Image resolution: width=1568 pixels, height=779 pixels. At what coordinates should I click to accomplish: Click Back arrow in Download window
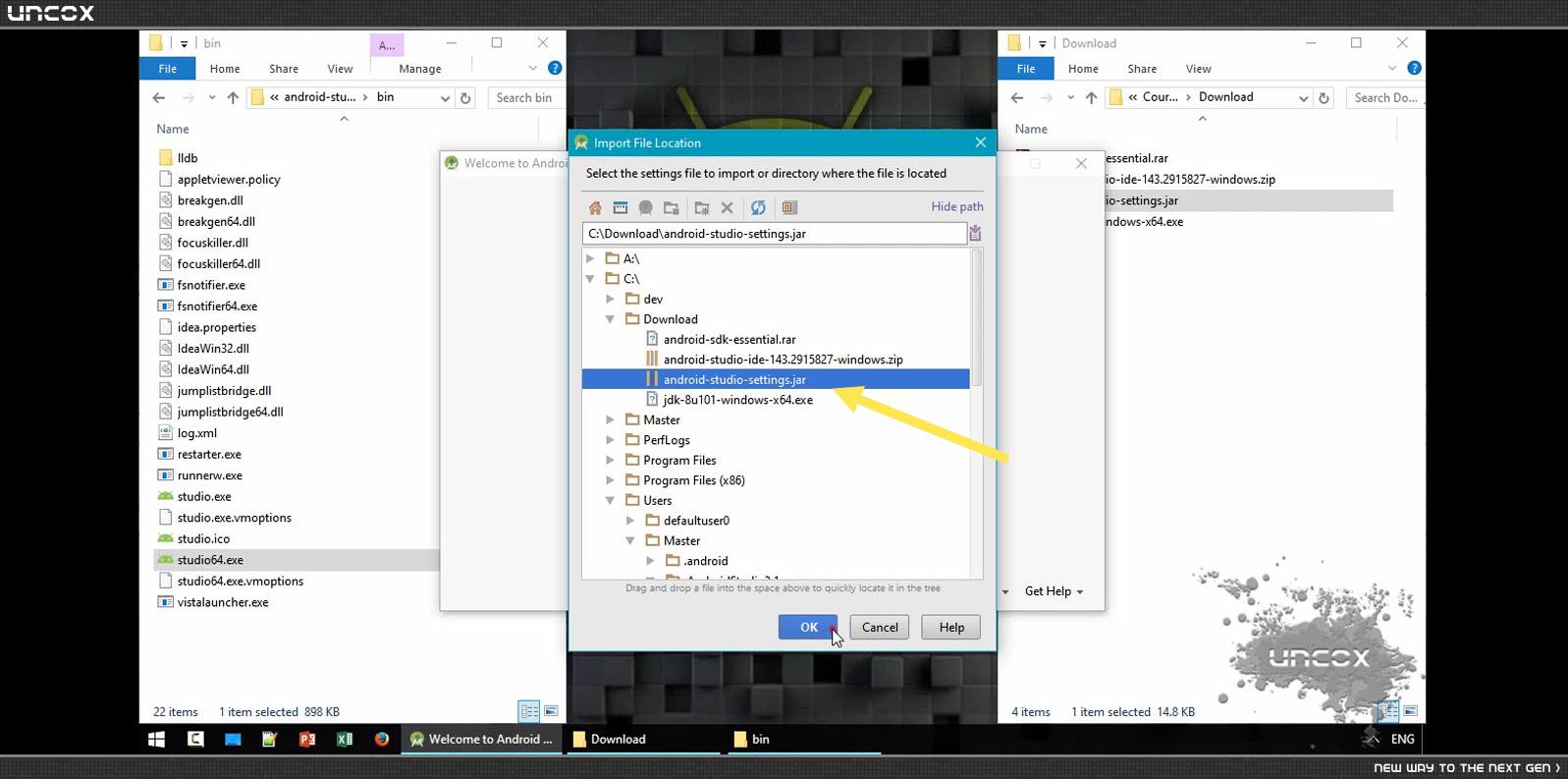[x=1017, y=97]
